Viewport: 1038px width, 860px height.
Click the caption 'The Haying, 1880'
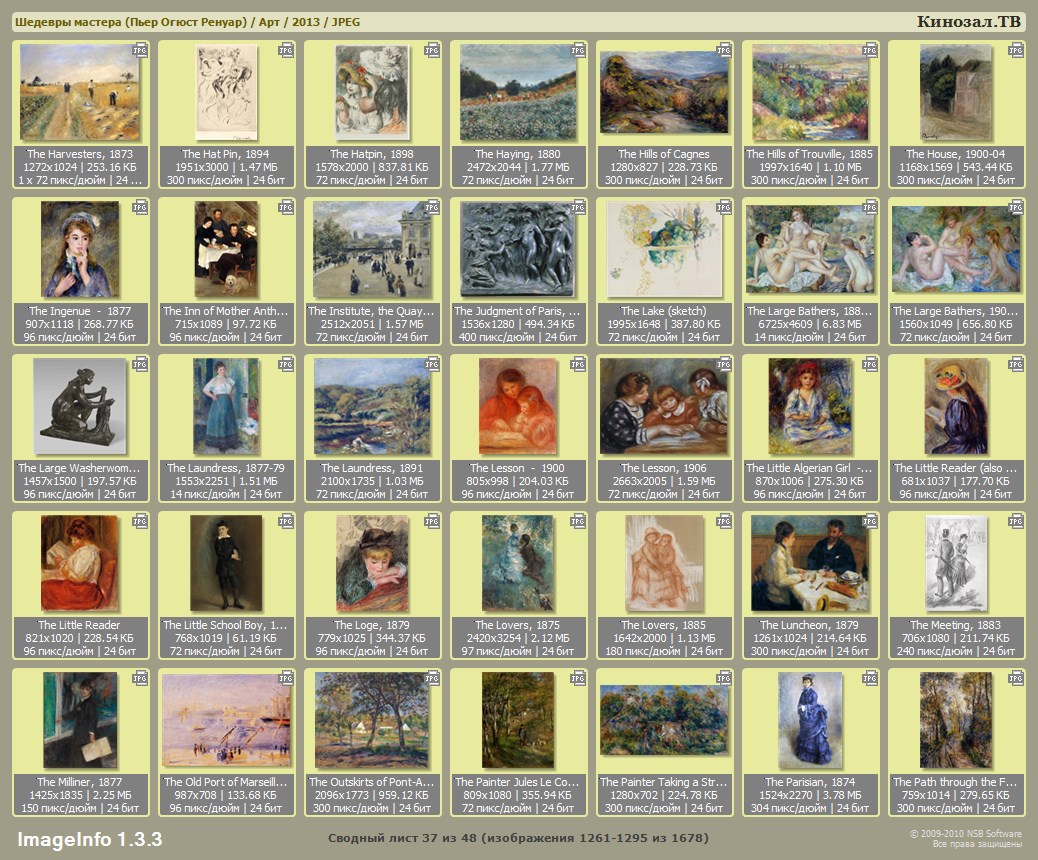click(518, 154)
